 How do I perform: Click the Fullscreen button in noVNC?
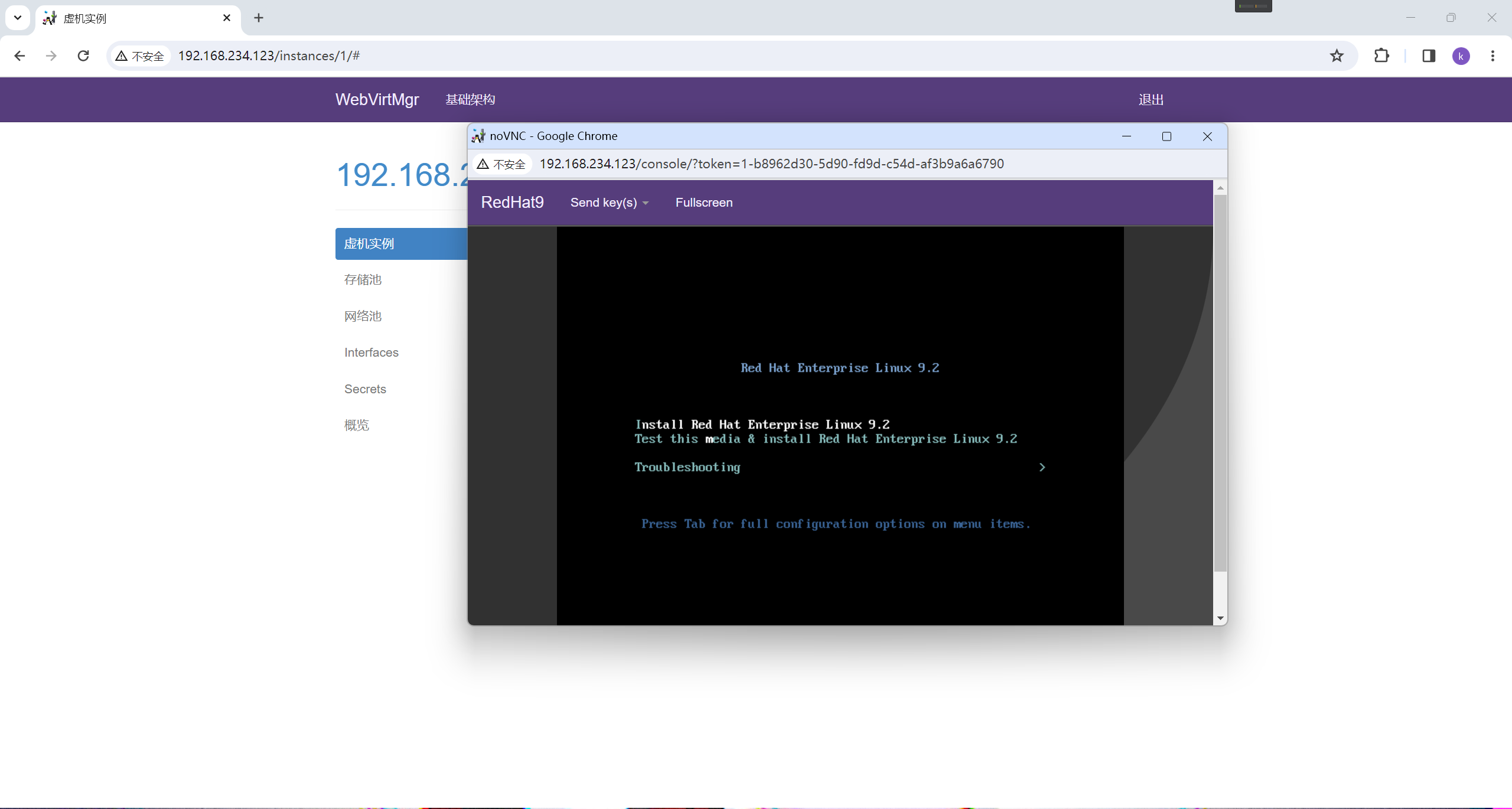point(704,203)
